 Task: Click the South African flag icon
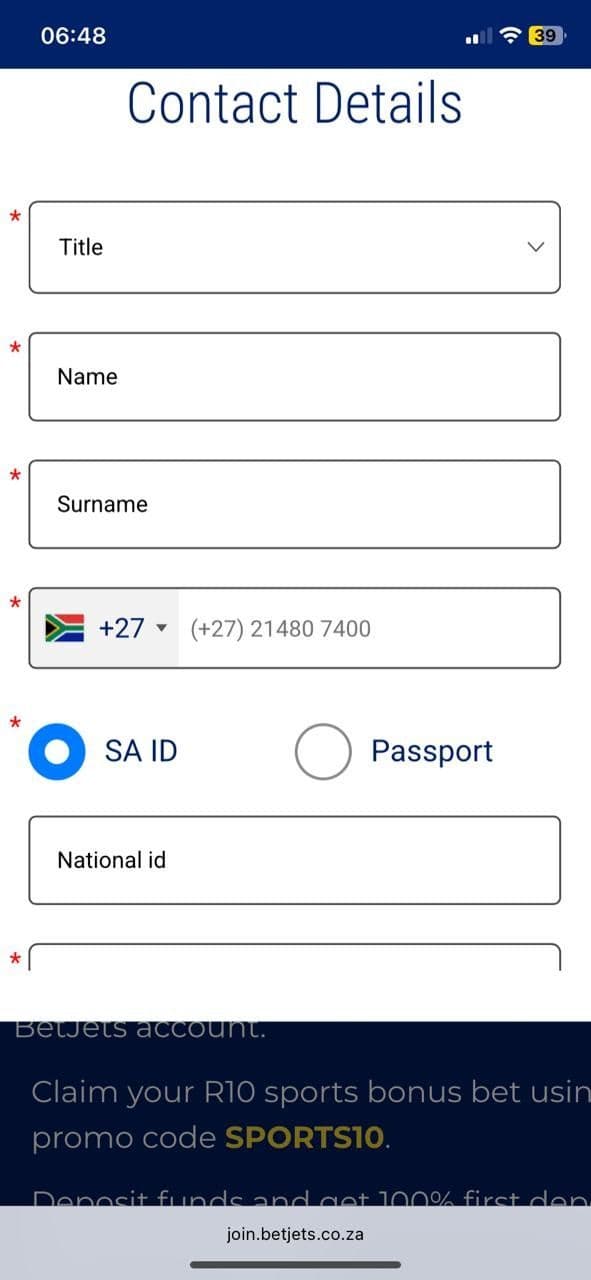pyautogui.click(x=62, y=628)
